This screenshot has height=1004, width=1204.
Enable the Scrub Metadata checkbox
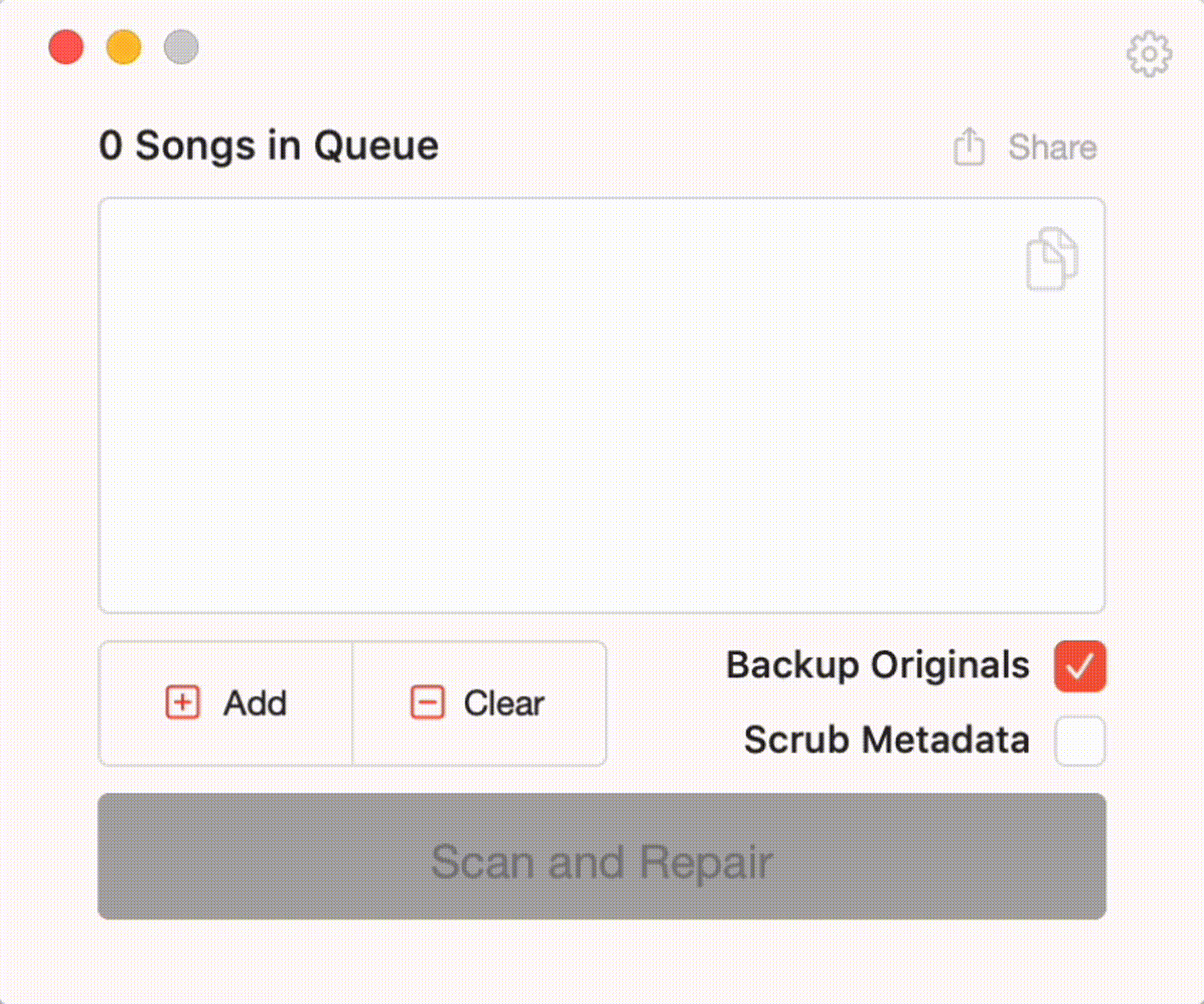[x=1080, y=741]
